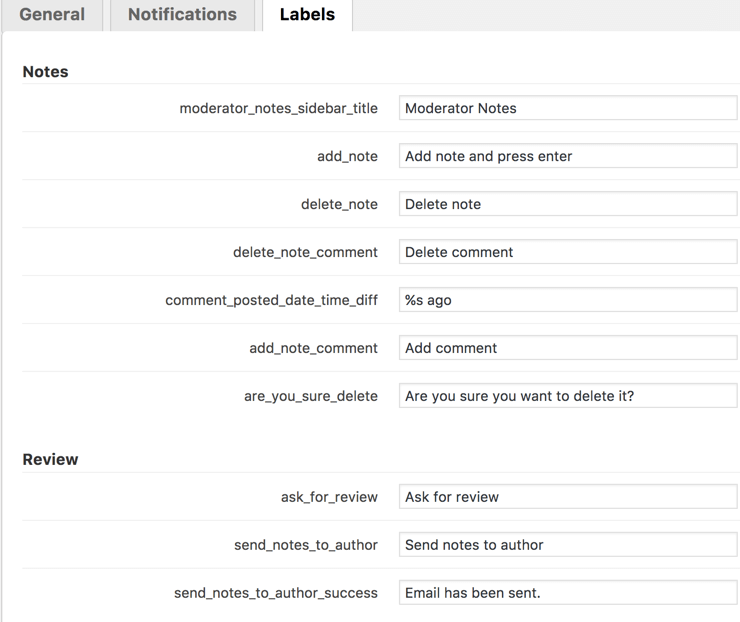Edit the 'Ask for review' input field
This screenshot has height=622, width=740.
[567, 497]
